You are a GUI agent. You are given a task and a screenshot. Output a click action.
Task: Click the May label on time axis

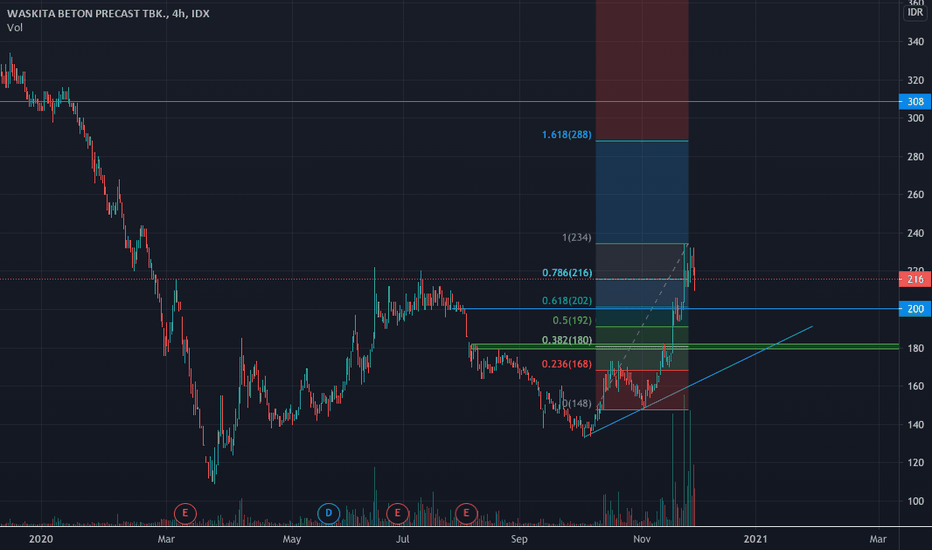(x=291, y=539)
